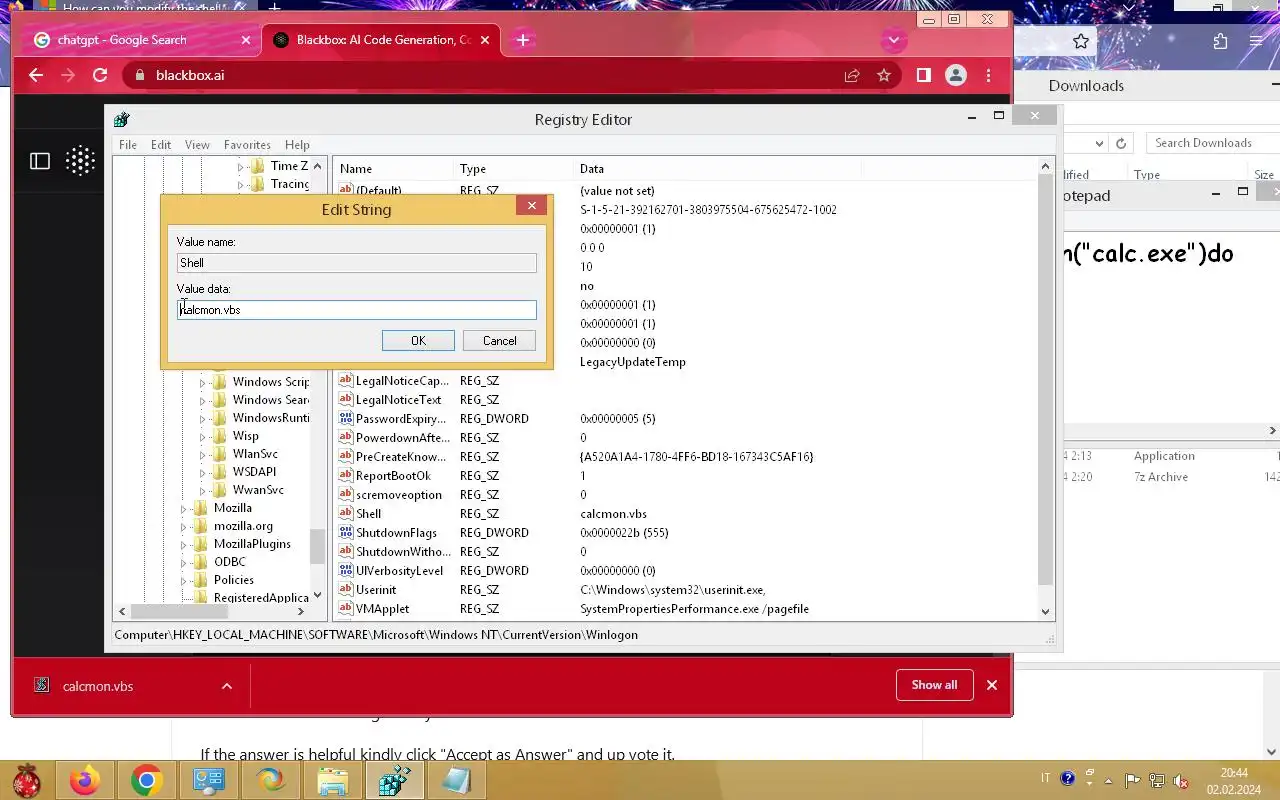This screenshot has width=1280, height=800.
Task: Open File Explorer from the taskbar
Action: tap(332, 780)
